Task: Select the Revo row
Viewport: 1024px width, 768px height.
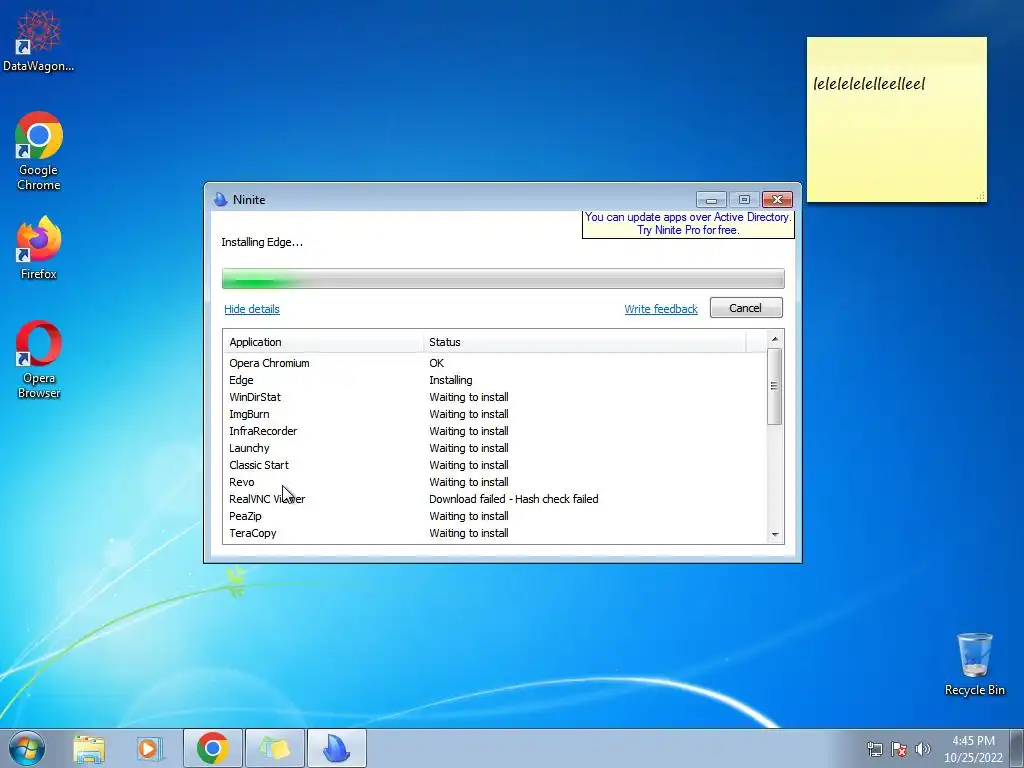Action: click(x=495, y=482)
